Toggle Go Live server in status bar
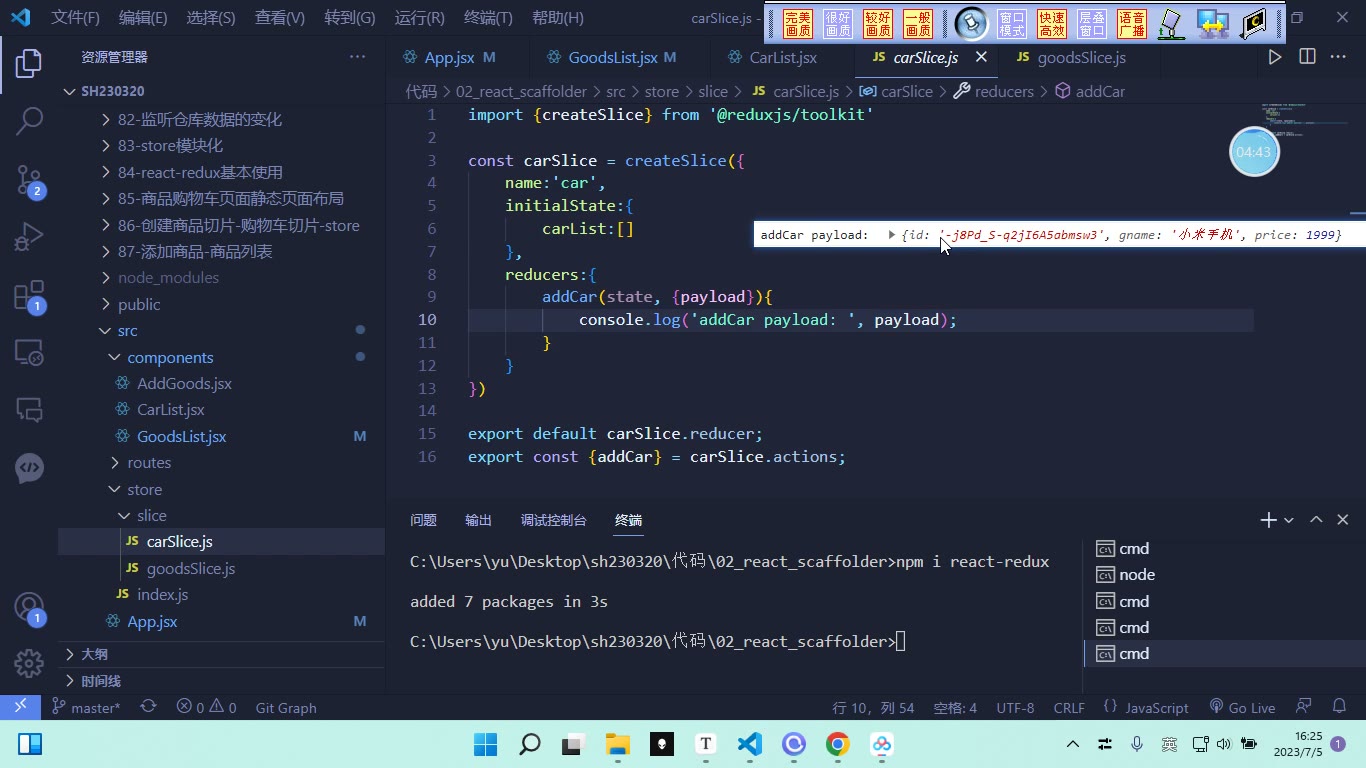1366x768 pixels. point(1242,707)
